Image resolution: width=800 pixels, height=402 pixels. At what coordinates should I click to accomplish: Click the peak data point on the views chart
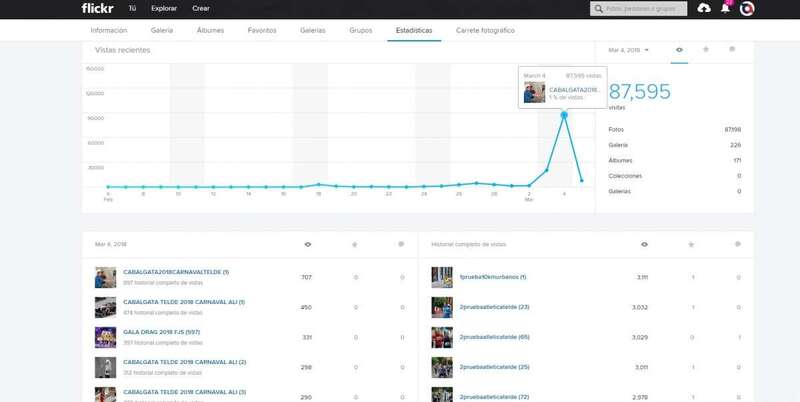564,115
